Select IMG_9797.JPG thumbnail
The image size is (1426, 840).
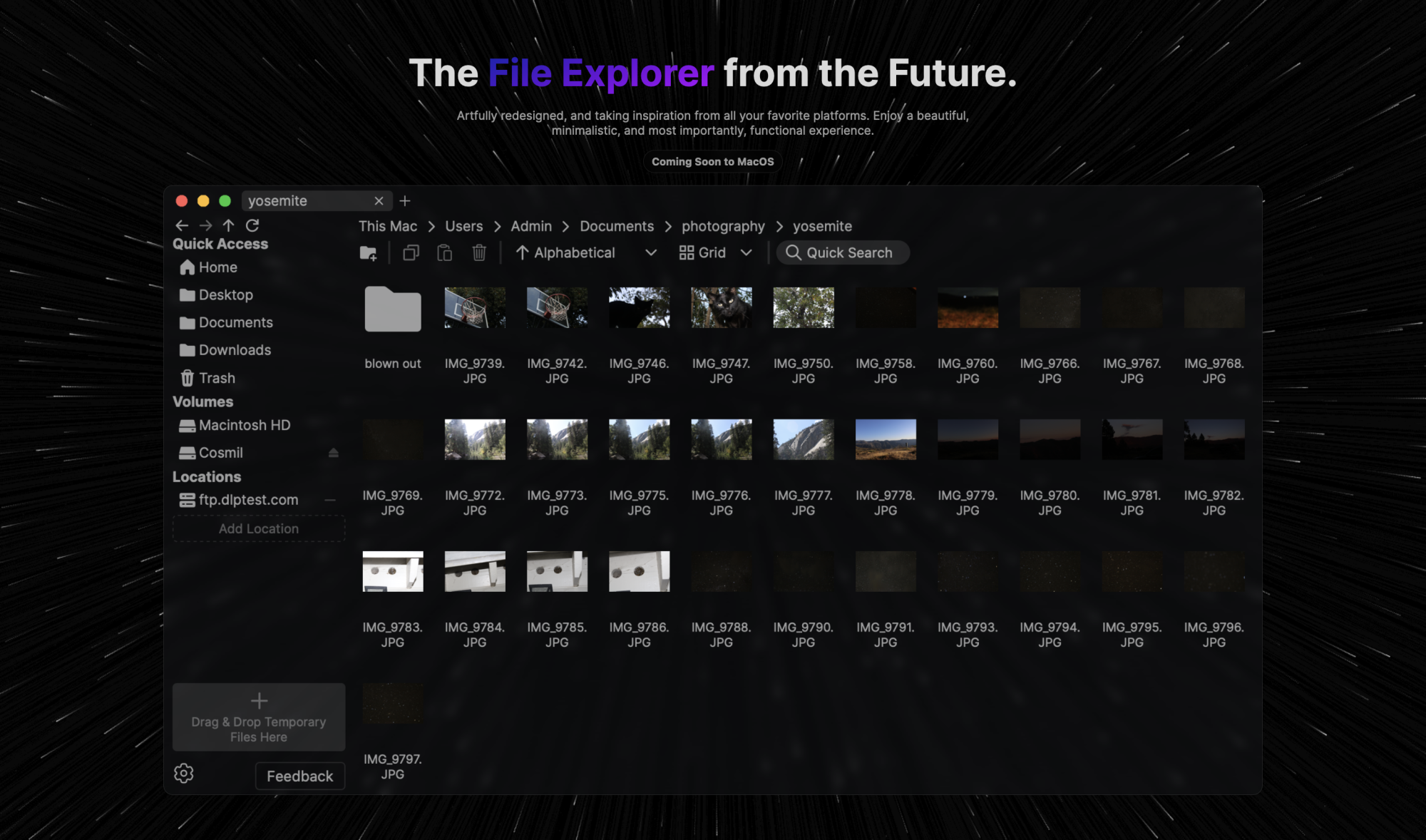[x=393, y=704]
